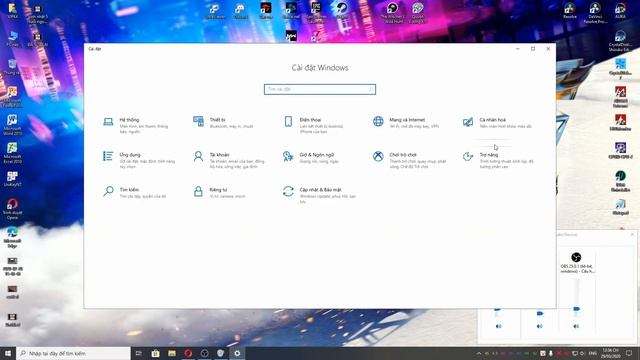Select the UniKeyNT desktop shortcut
This screenshot has height=360, width=640.
12,179
